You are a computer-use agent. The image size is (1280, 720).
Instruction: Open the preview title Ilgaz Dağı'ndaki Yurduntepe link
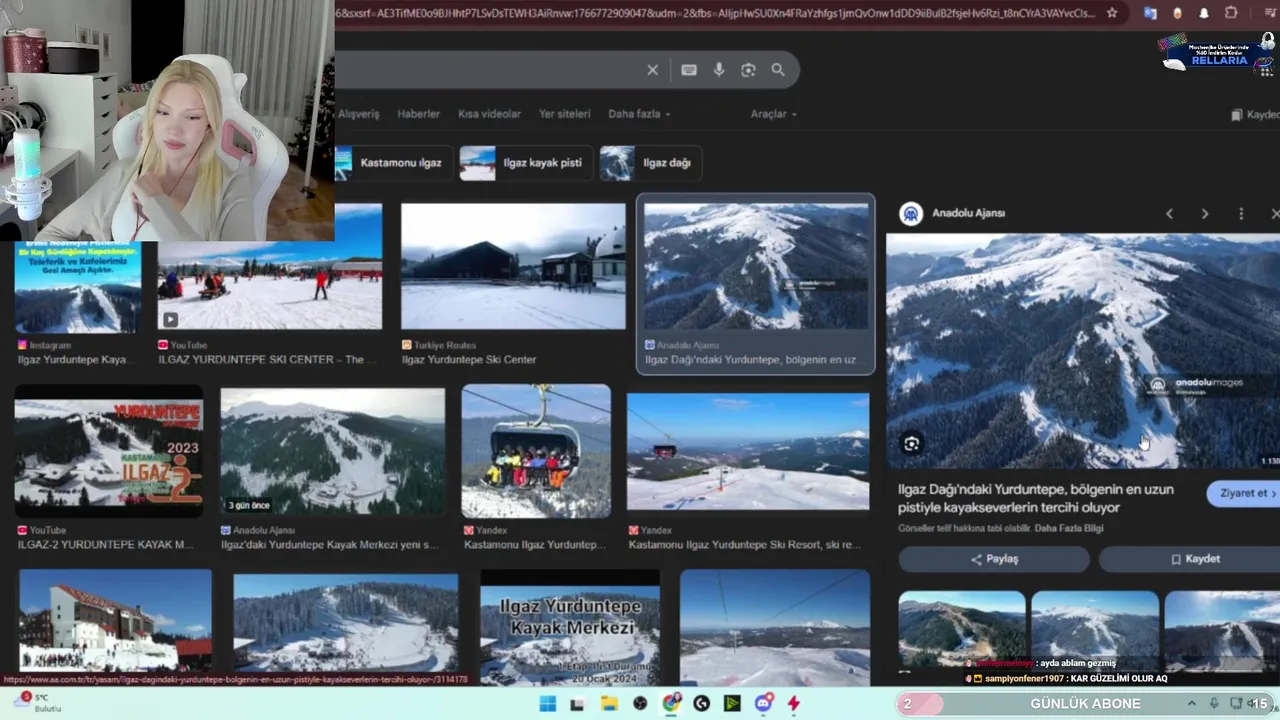coord(1036,498)
